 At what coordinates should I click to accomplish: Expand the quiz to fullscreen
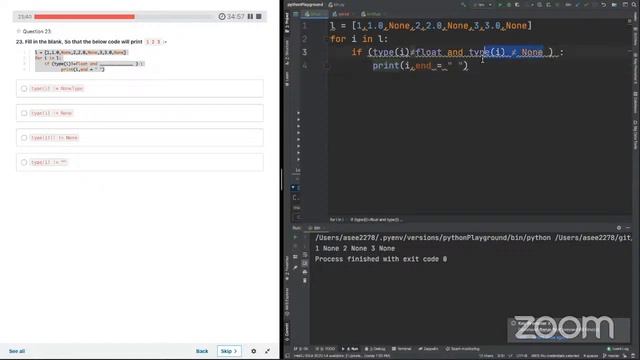point(267,351)
